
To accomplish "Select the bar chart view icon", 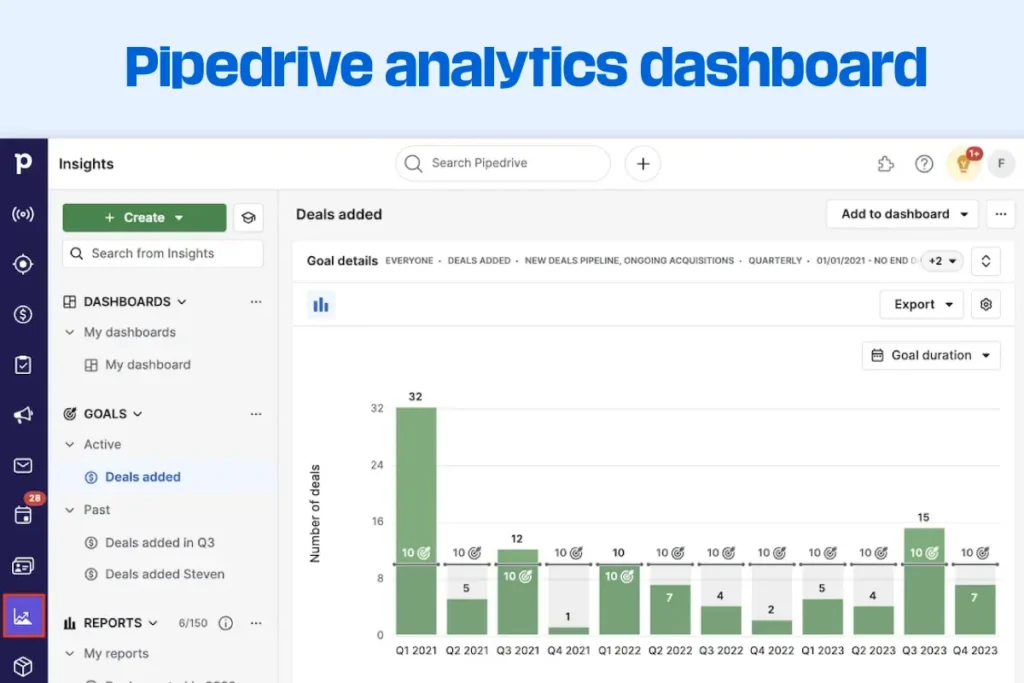I will pyautogui.click(x=321, y=305).
